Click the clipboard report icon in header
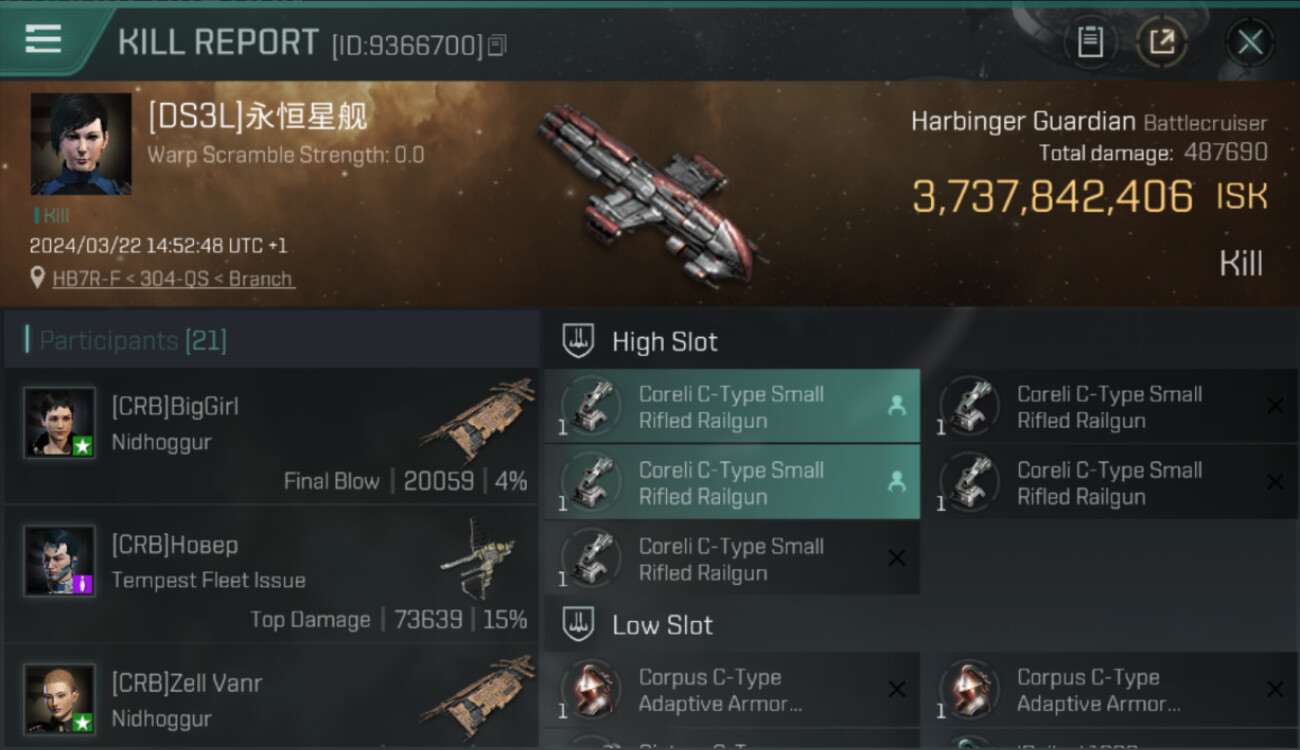Screen dimensions: 1300x750 (1090, 42)
